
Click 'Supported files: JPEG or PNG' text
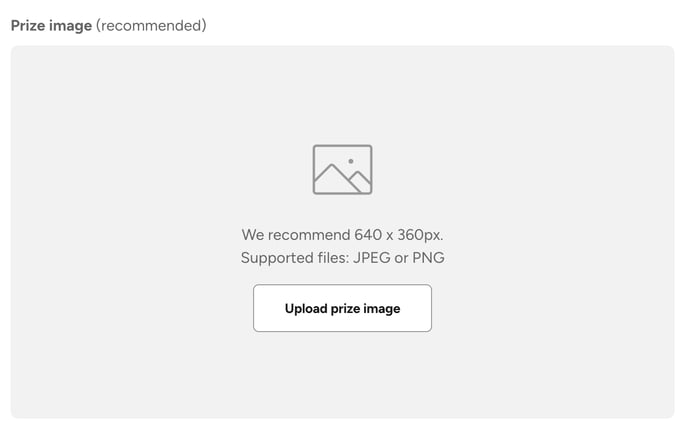point(342,258)
